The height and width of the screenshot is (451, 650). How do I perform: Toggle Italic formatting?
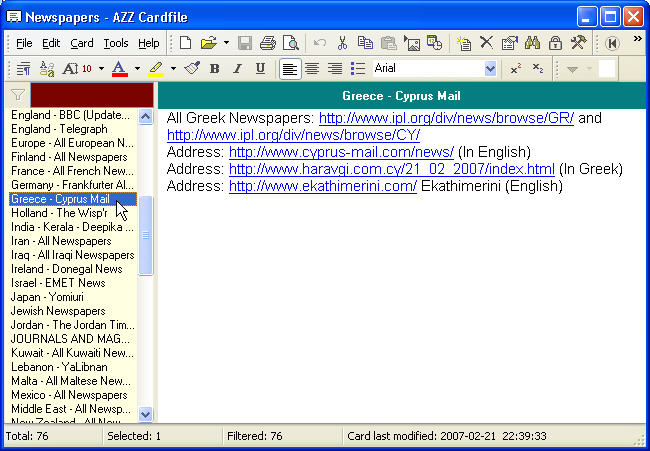click(x=237, y=68)
